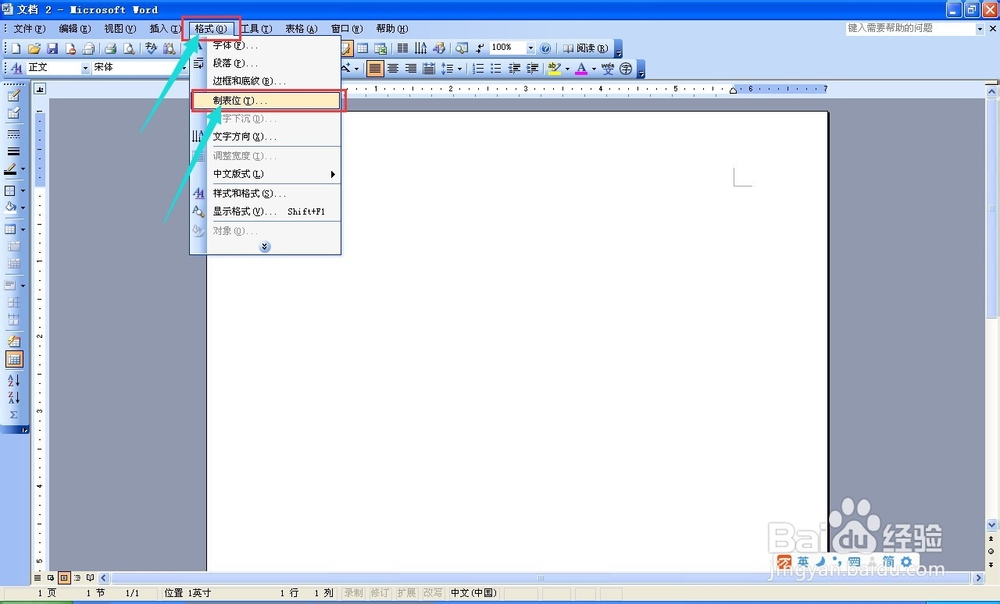Click the Columns toolbar icon
The width and height of the screenshot is (1000, 604).
(x=403, y=48)
